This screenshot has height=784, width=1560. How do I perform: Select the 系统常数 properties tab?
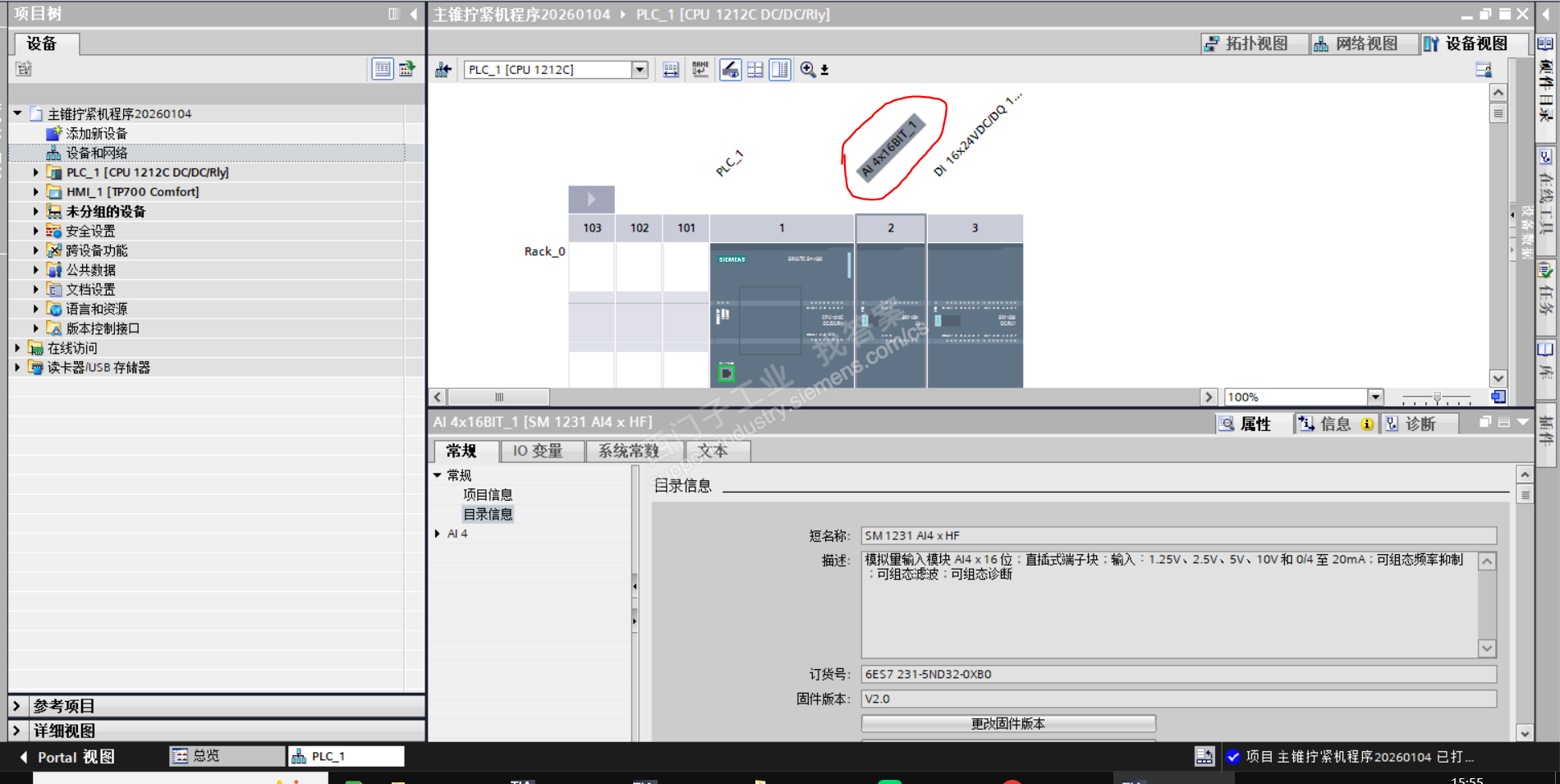click(635, 451)
